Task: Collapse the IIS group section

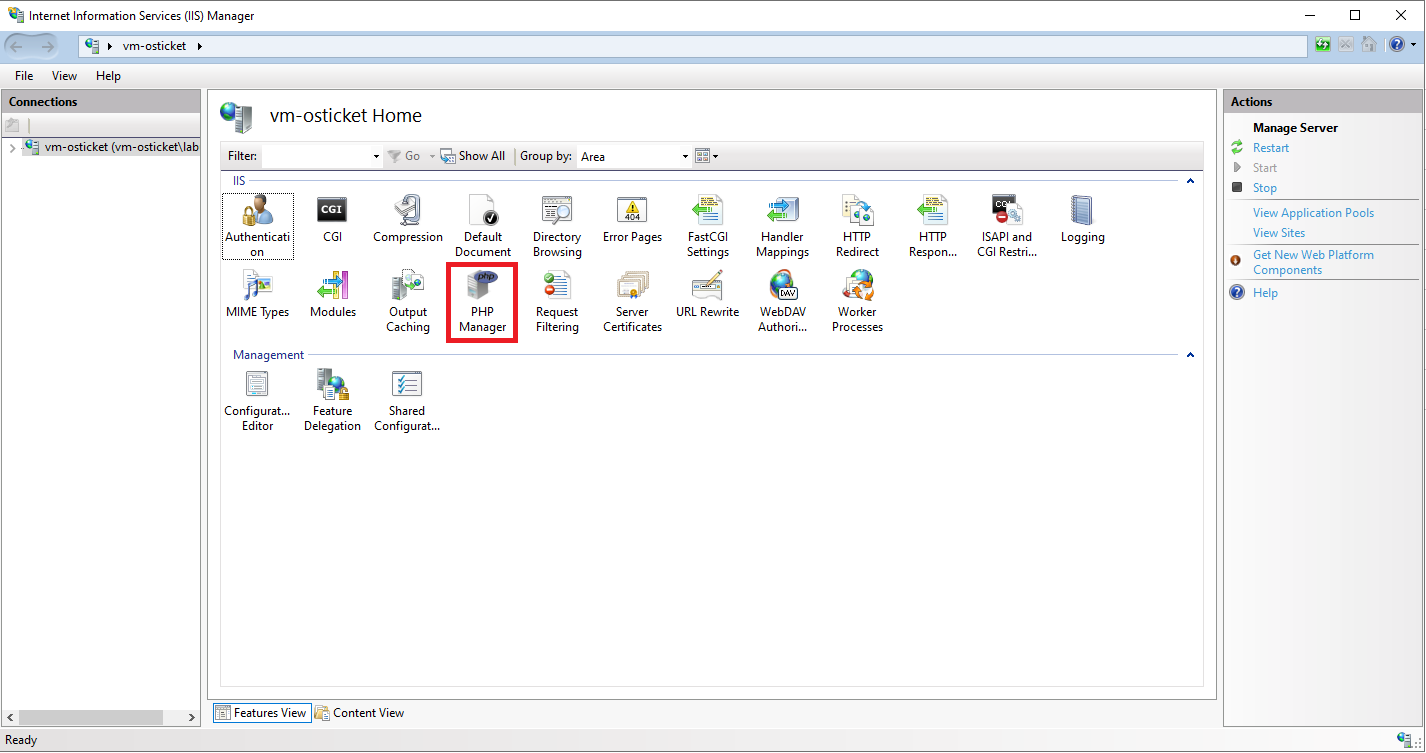Action: [1190, 181]
